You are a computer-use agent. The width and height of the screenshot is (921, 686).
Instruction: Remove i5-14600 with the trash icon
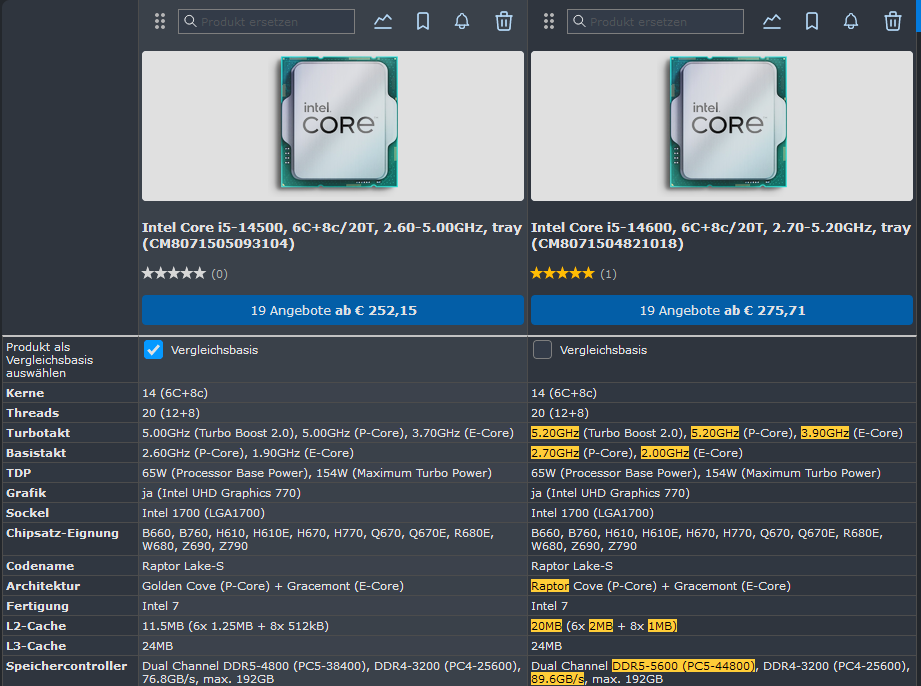click(893, 22)
